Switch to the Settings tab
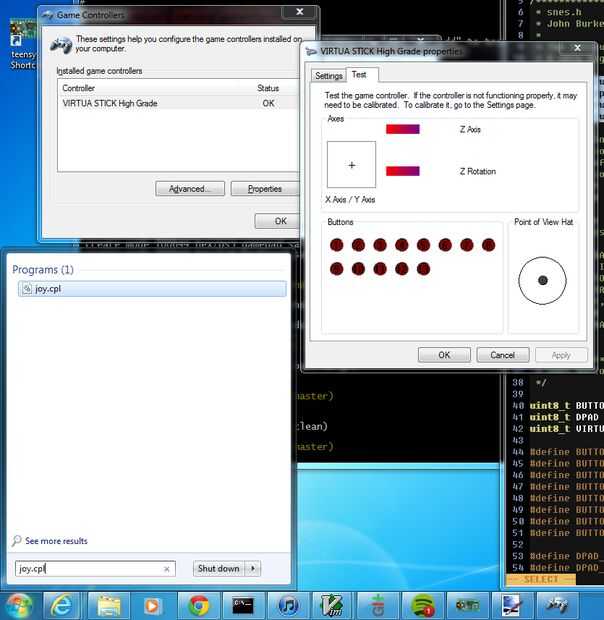The image size is (604, 620). point(329,76)
